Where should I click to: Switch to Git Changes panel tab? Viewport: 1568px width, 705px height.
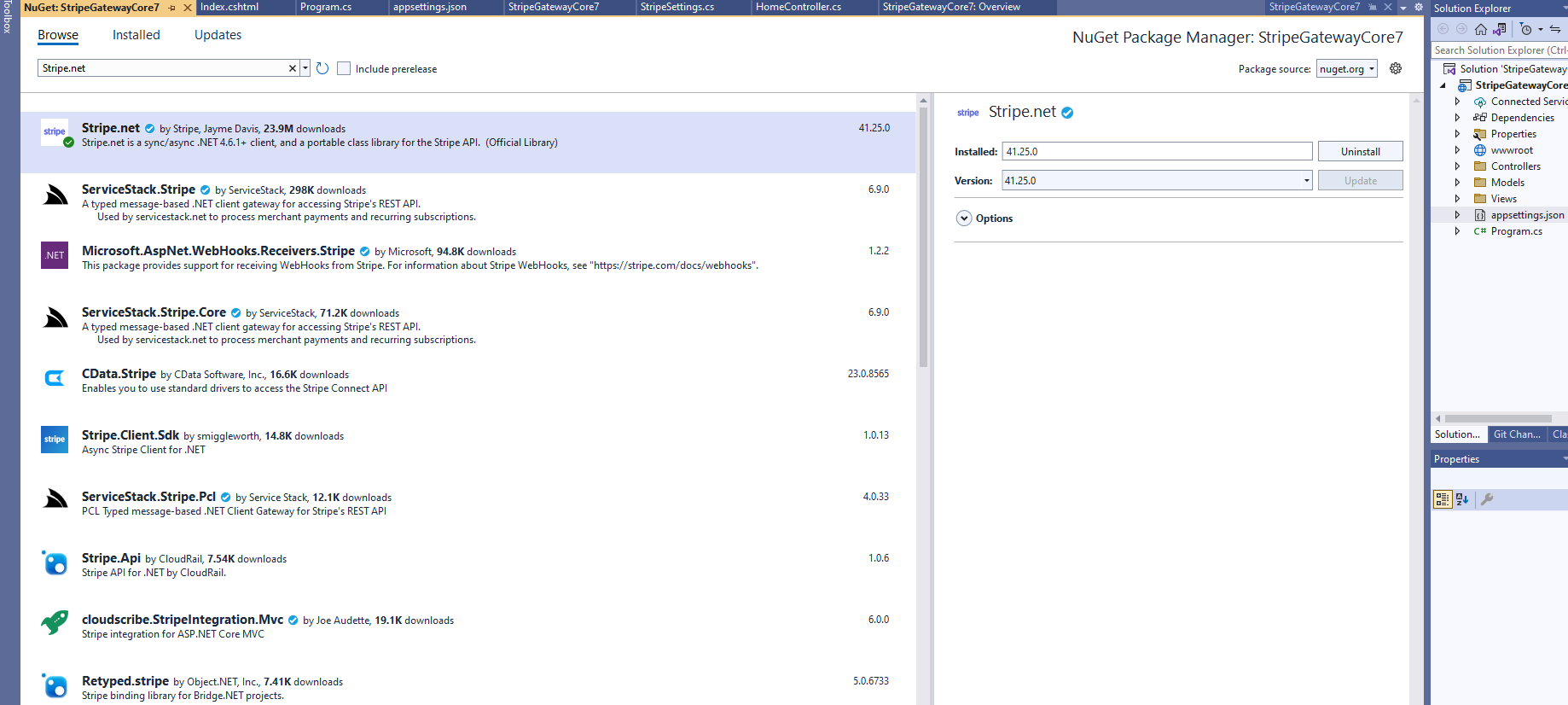pyautogui.click(x=1517, y=434)
